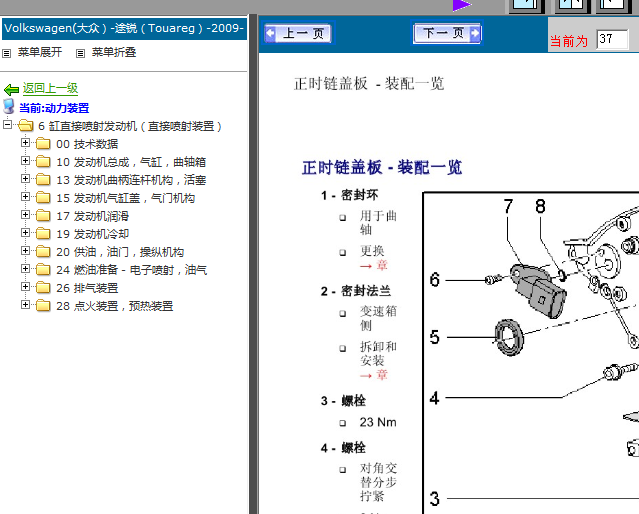The width and height of the screenshot is (639, 514).
Task: Open 20 供油，油门，操纵机构
Action: coord(120,252)
